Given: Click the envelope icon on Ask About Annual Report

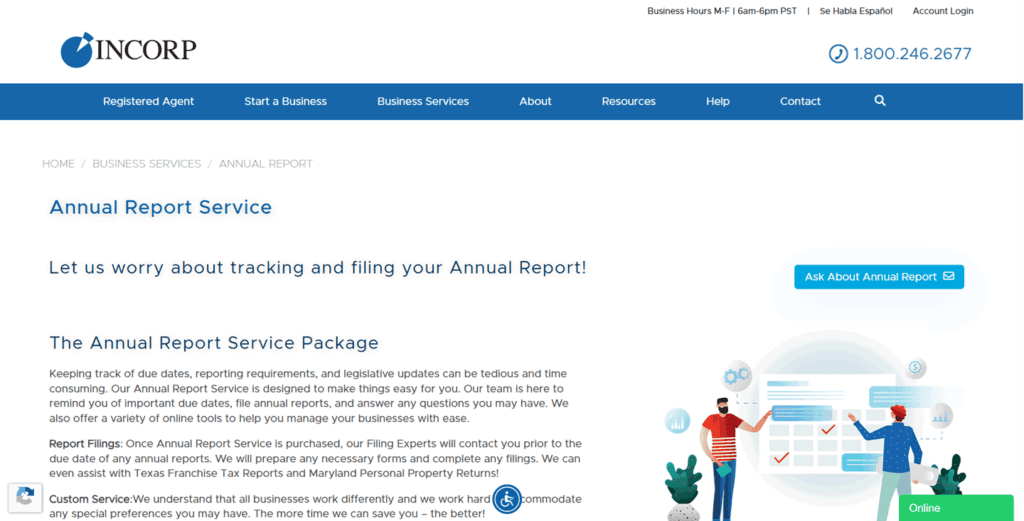Looking at the screenshot, I should pyautogui.click(x=949, y=276).
